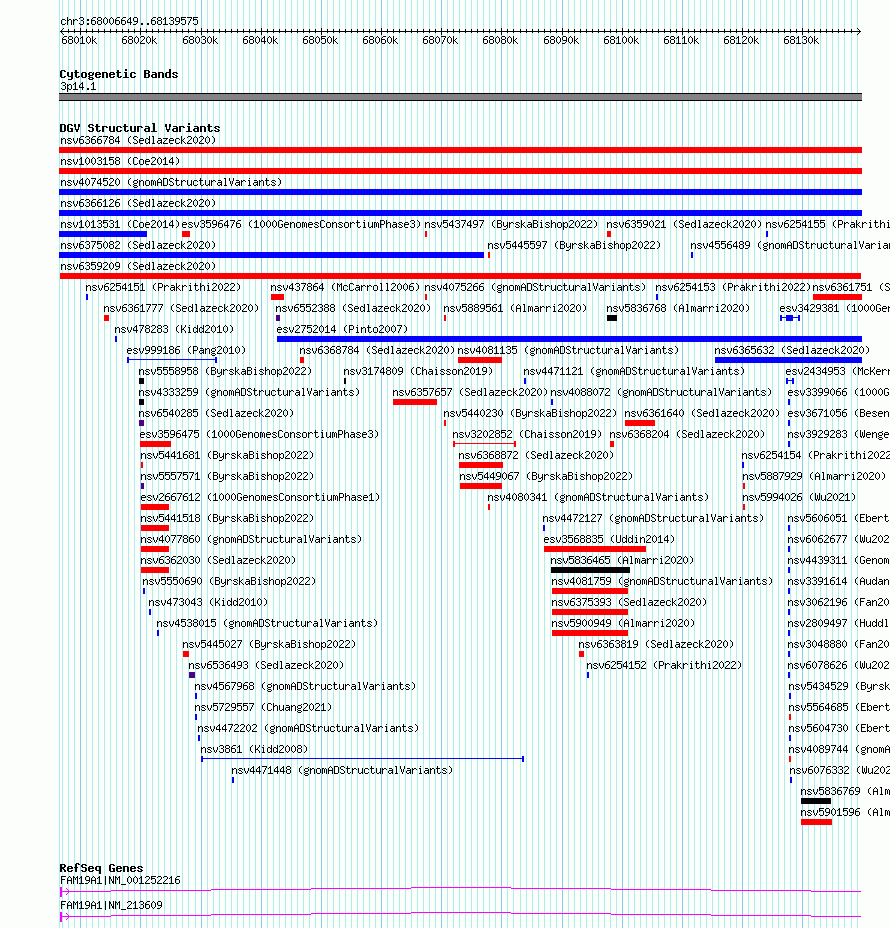
Task: Click the 68100k ruler tick label
Action: coord(621,40)
